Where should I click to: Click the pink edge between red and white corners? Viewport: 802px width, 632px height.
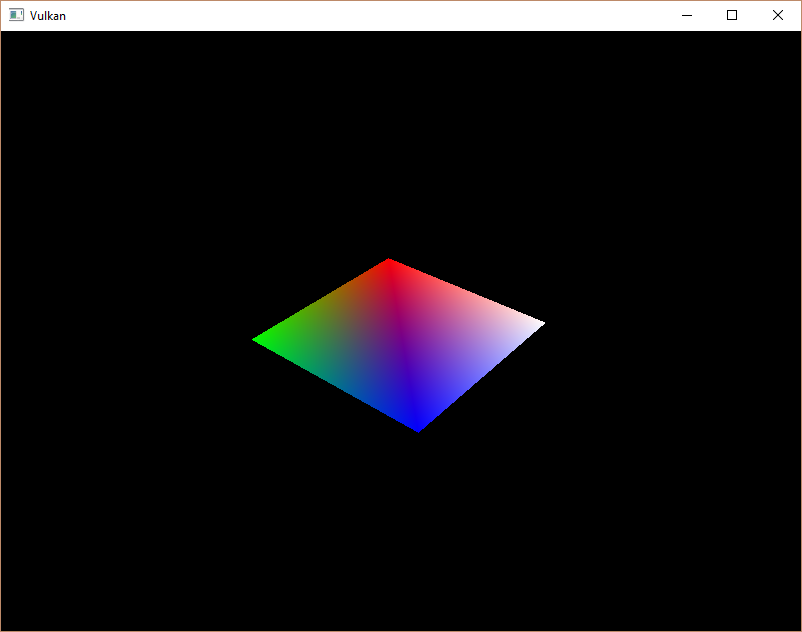click(x=464, y=293)
